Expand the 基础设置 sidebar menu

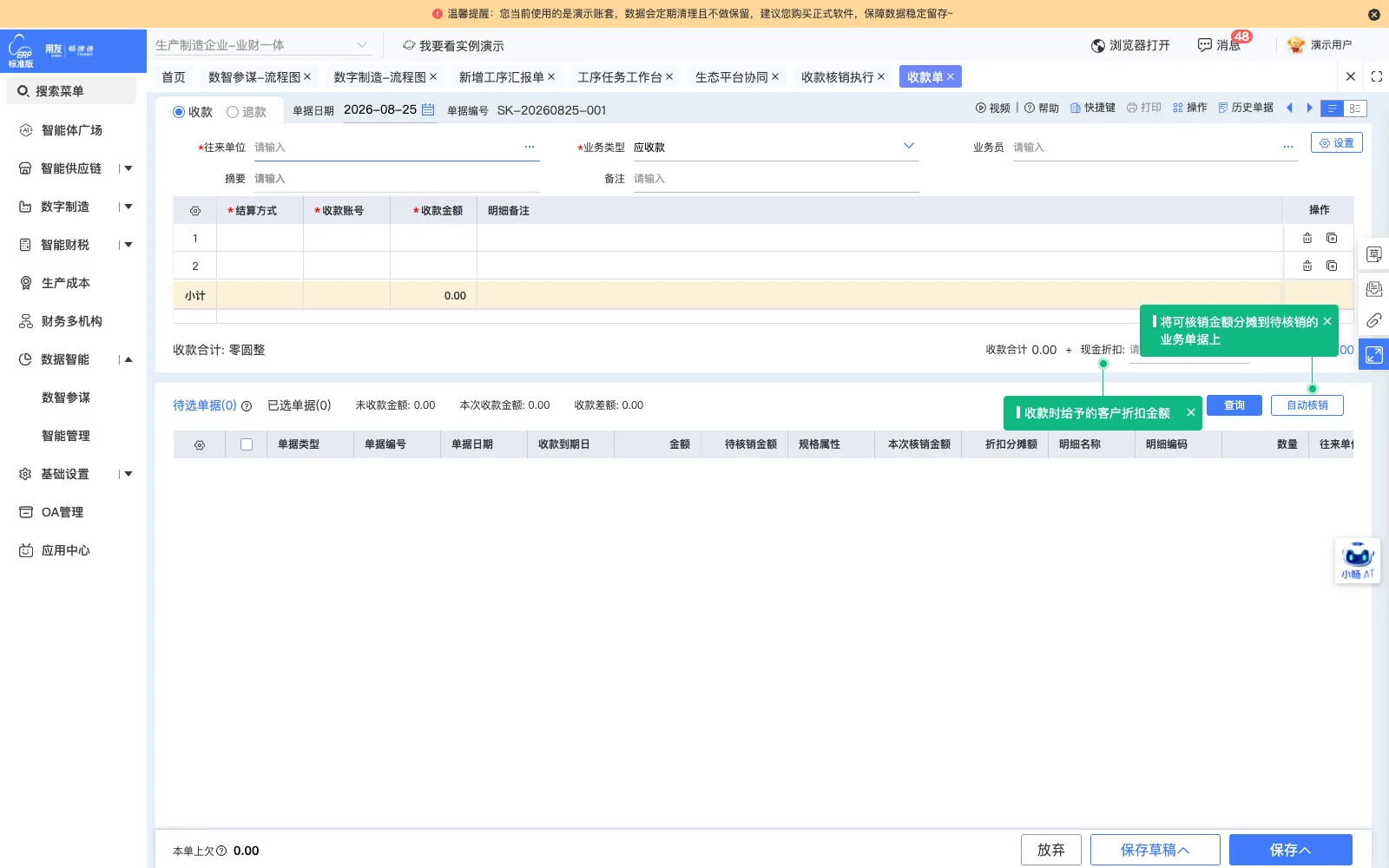click(128, 474)
